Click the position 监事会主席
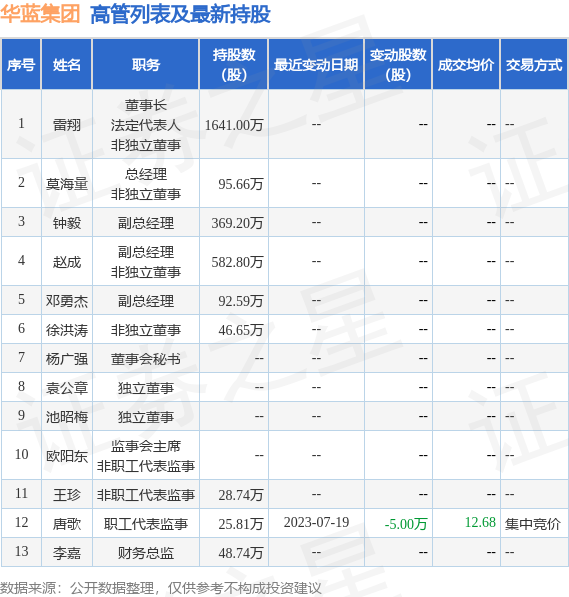The width and height of the screenshot is (569, 597). [x=145, y=445]
